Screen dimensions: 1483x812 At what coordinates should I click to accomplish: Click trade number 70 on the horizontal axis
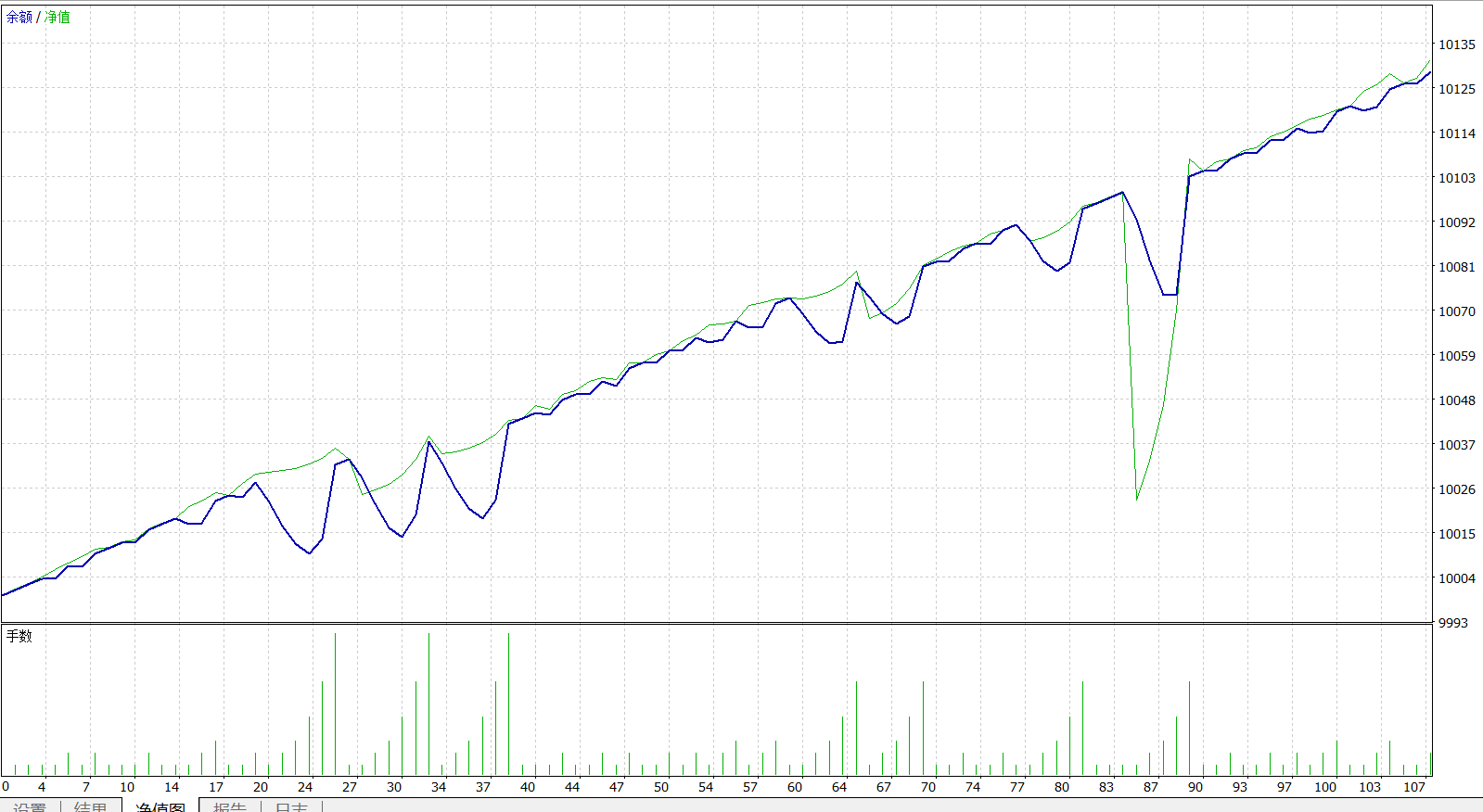(x=928, y=787)
